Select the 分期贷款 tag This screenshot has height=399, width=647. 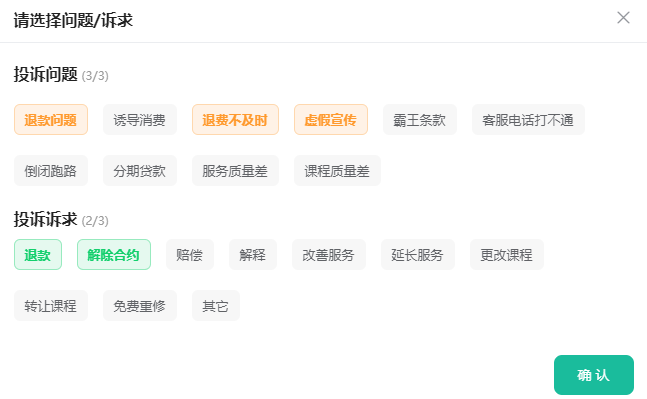[140, 170]
